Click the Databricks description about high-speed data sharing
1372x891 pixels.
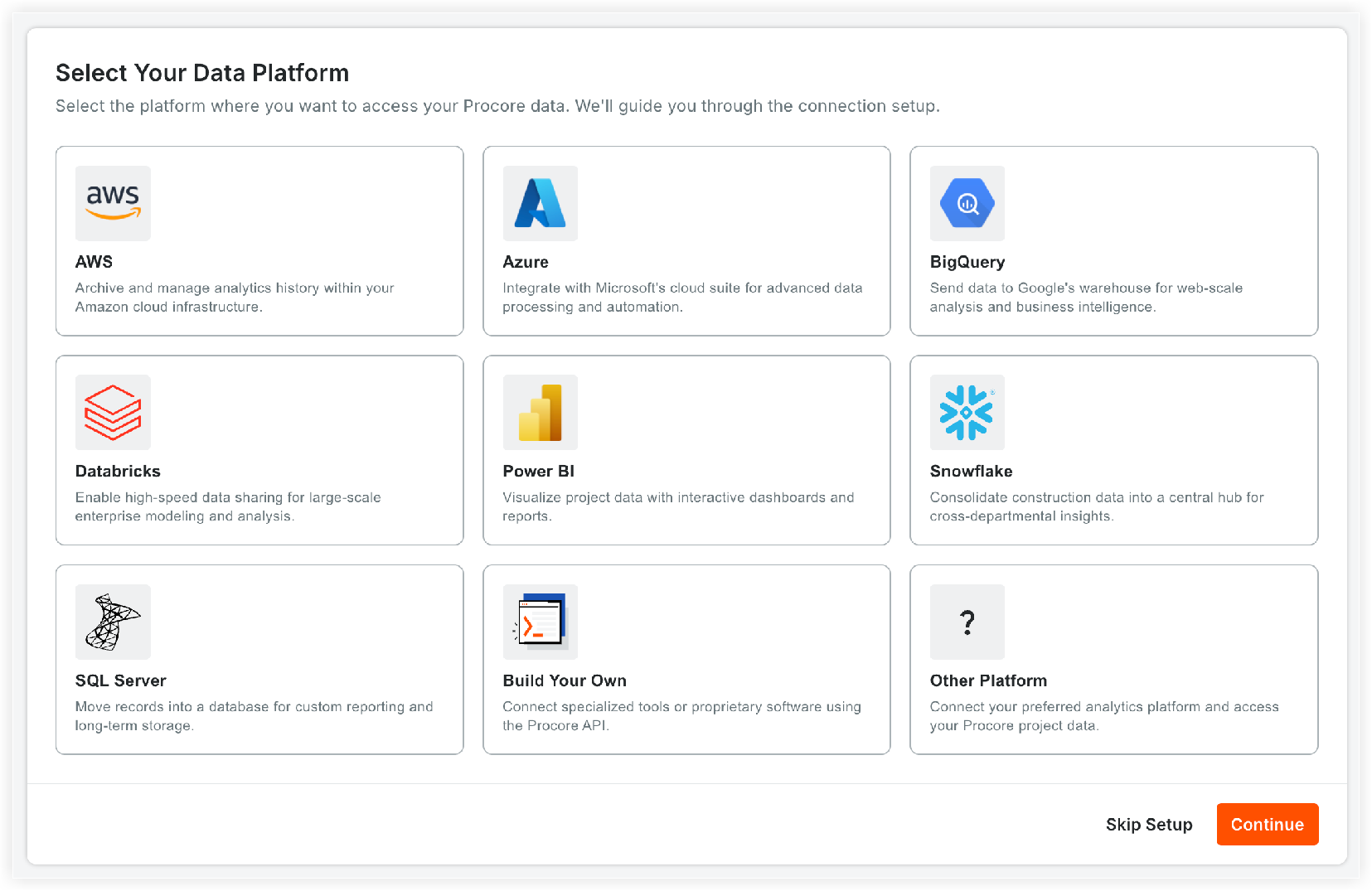click(228, 506)
